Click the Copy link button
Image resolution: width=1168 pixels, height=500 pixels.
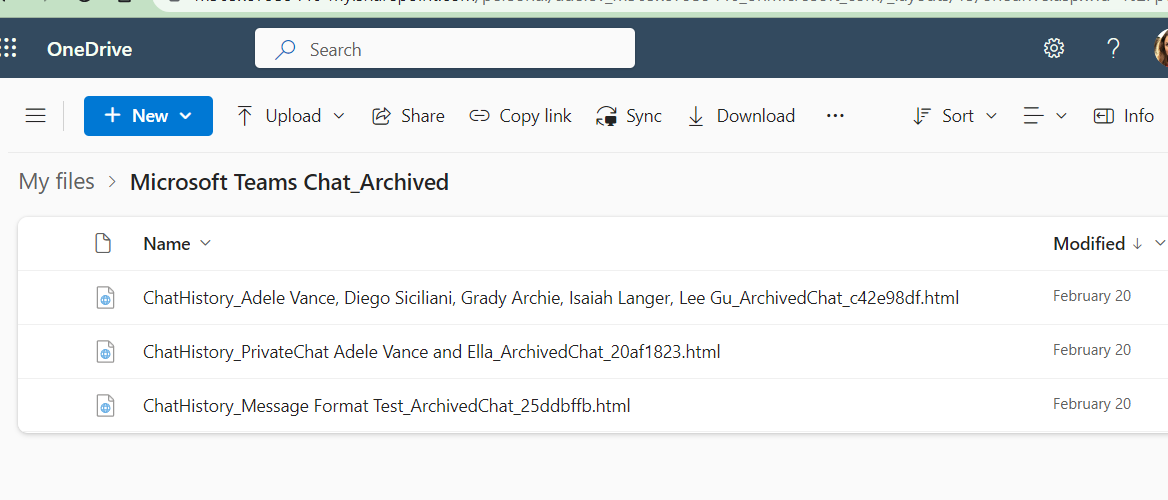520,116
